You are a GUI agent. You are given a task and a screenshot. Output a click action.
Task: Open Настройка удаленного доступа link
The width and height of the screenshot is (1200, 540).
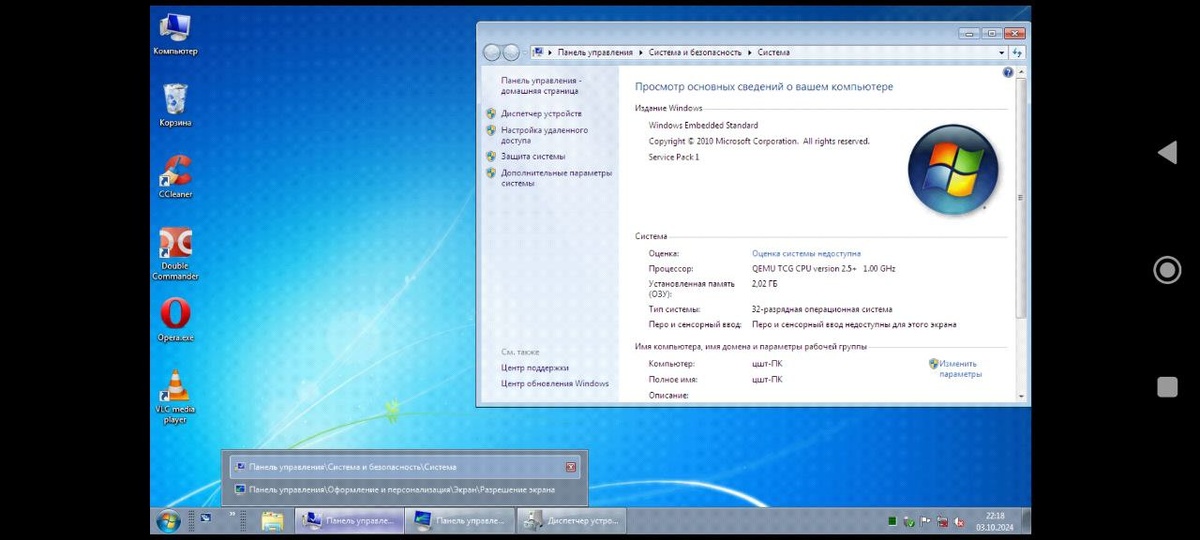coord(544,135)
